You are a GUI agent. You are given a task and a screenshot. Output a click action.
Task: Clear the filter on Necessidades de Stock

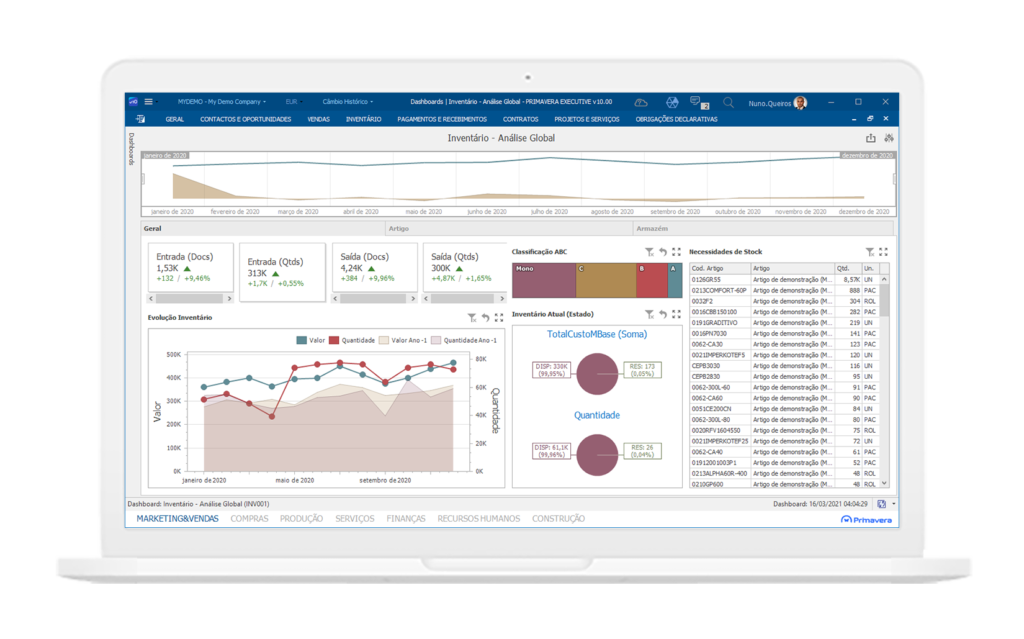pyautogui.click(x=870, y=252)
